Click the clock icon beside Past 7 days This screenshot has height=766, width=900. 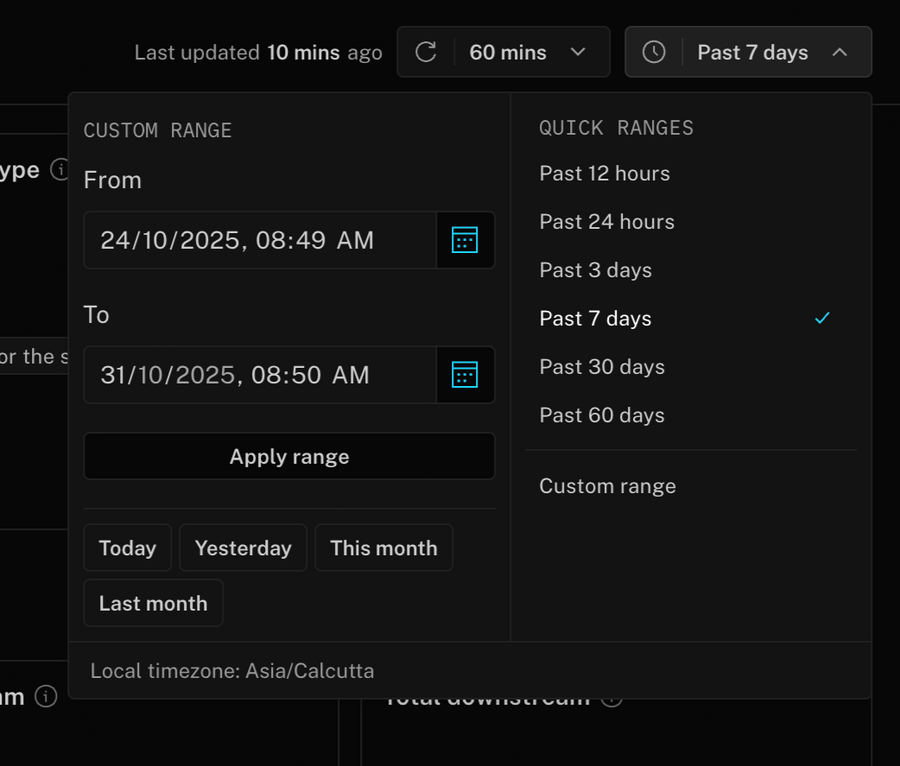point(655,52)
